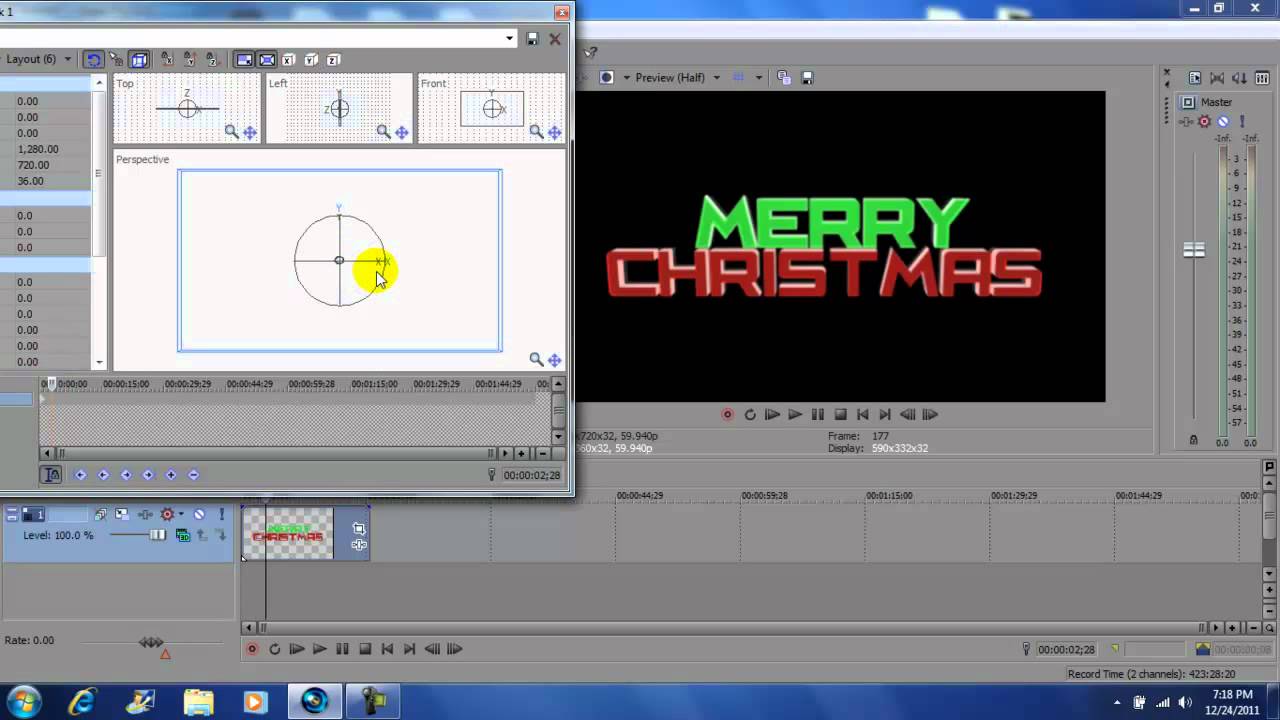Click the 36.00 depth value

[30, 181]
